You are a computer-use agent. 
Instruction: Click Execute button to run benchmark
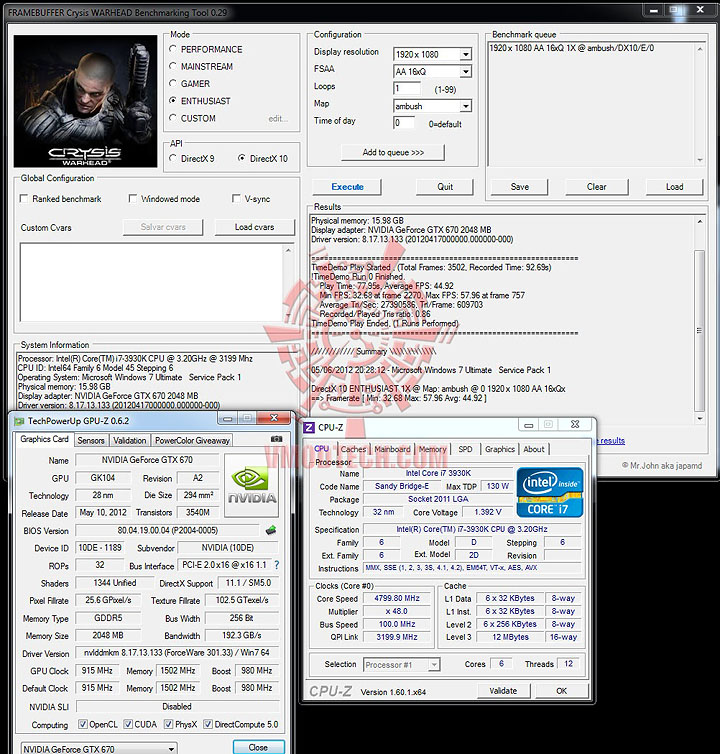(x=347, y=187)
